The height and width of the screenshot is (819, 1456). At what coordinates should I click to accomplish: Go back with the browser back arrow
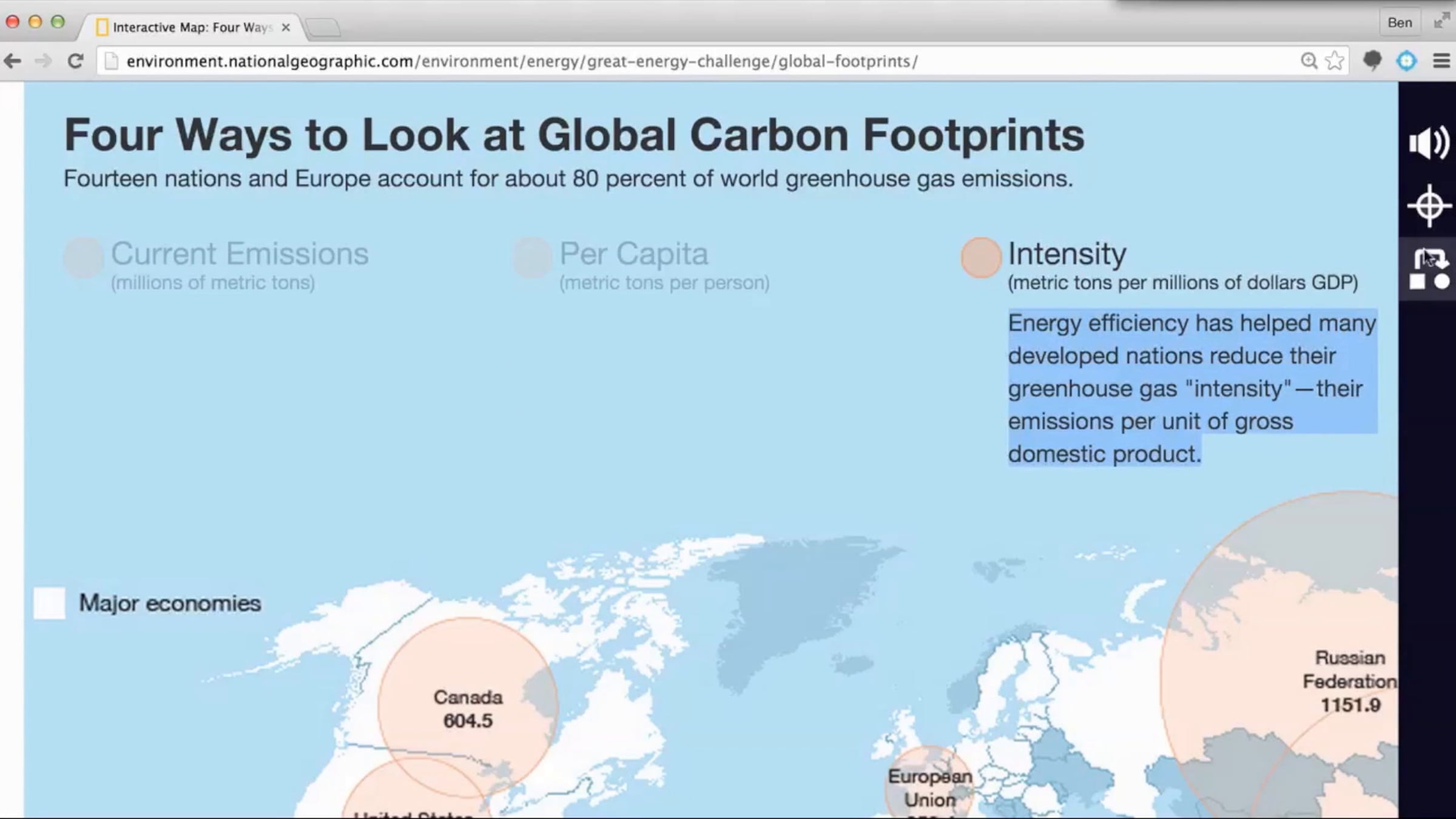(13, 61)
